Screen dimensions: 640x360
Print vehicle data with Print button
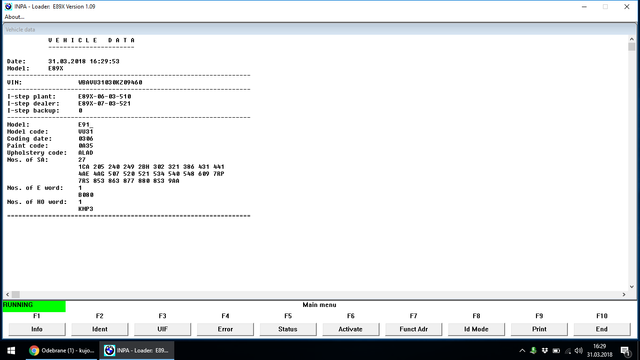pyautogui.click(x=539, y=329)
